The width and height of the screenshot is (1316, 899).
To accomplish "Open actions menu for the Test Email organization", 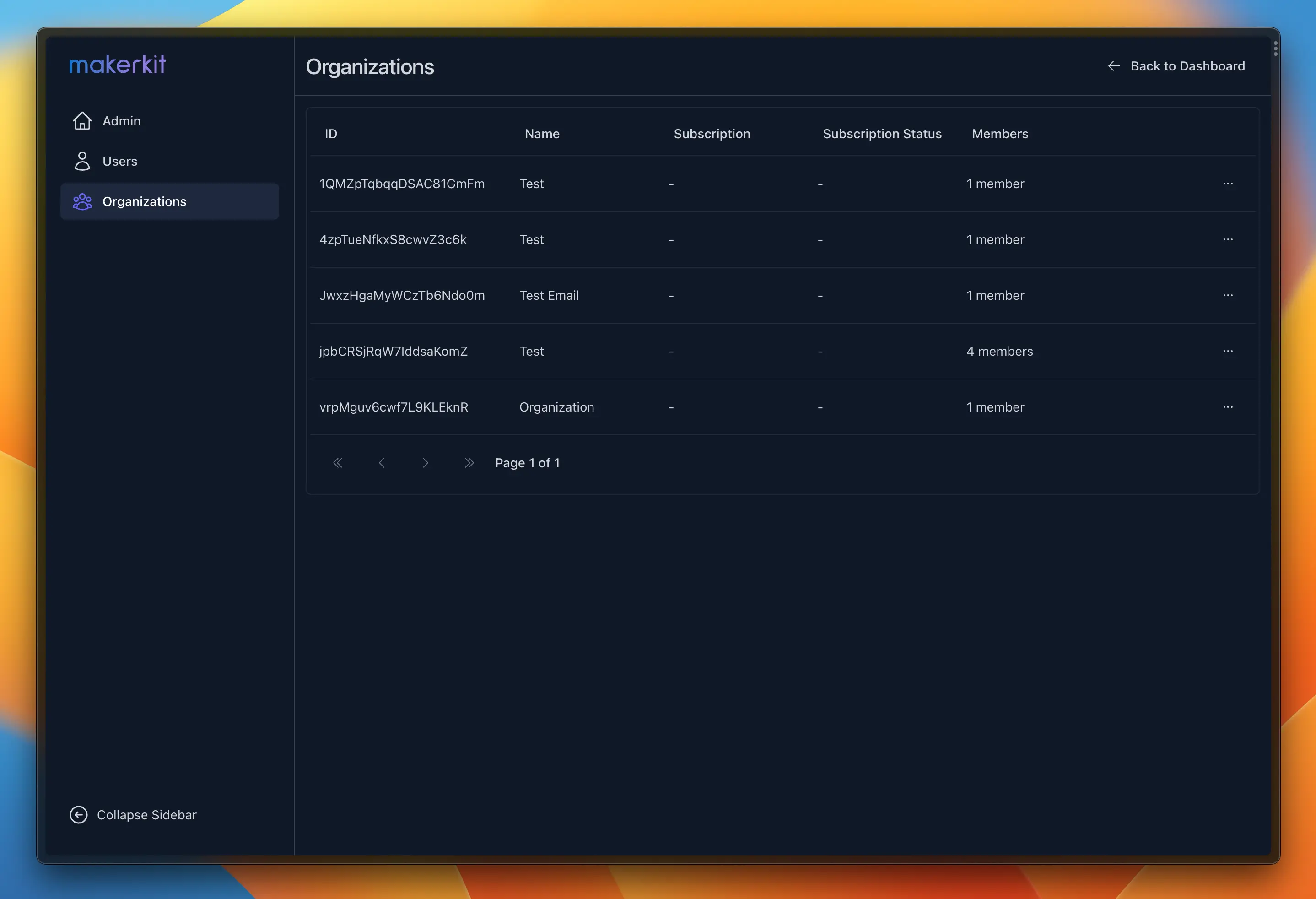I will coord(1228,295).
